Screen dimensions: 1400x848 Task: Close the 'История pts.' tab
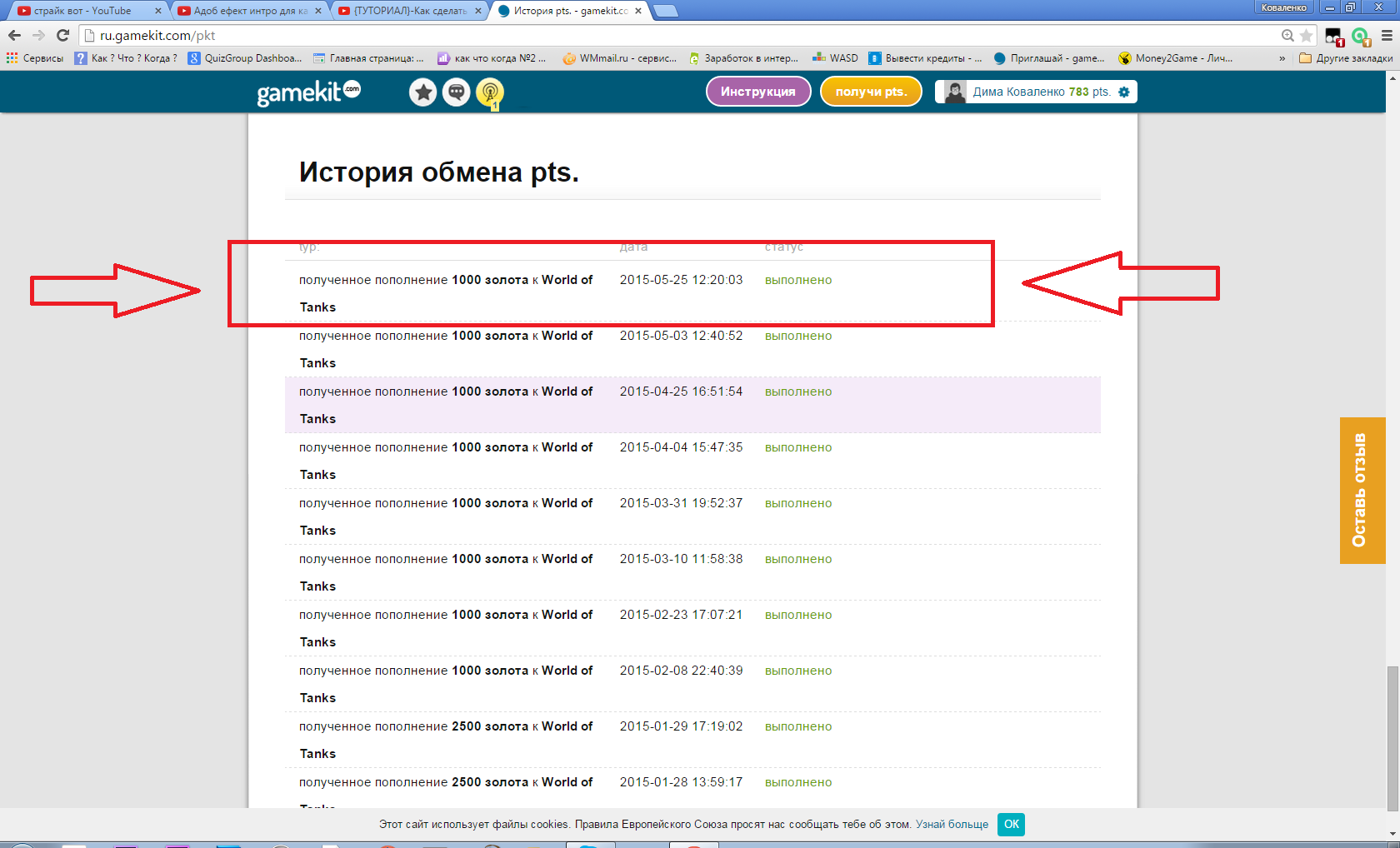pos(638,11)
